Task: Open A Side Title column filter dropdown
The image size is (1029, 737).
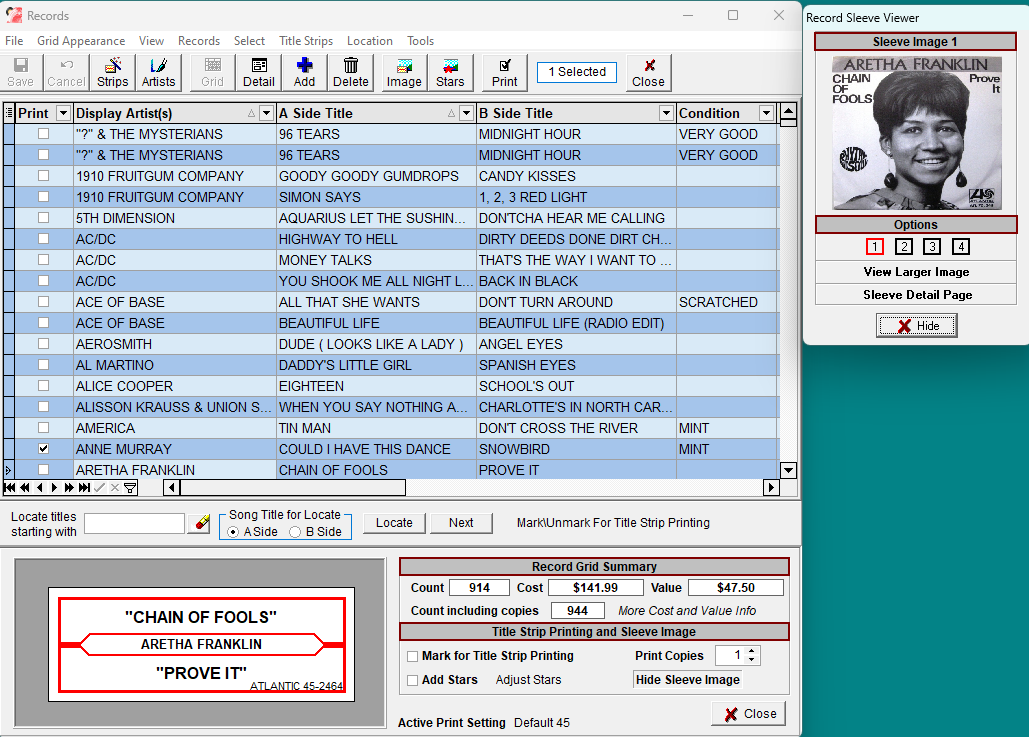Action: (x=466, y=113)
